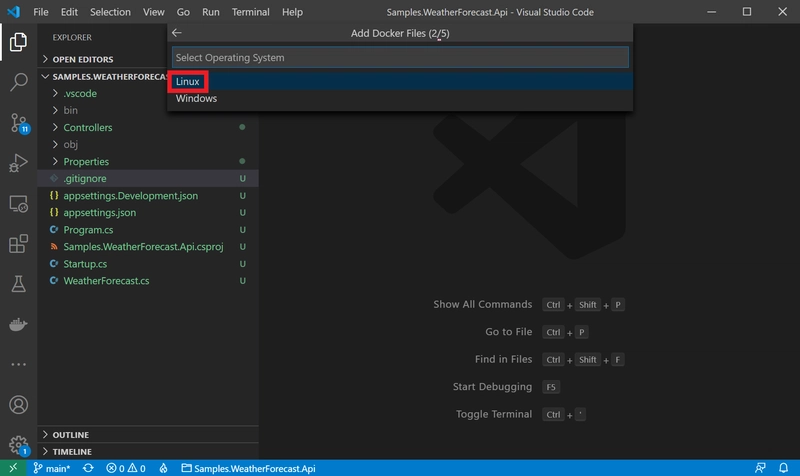Show additional views ellipsis in activity bar
This screenshot has height=476, width=800.
coord(18,364)
